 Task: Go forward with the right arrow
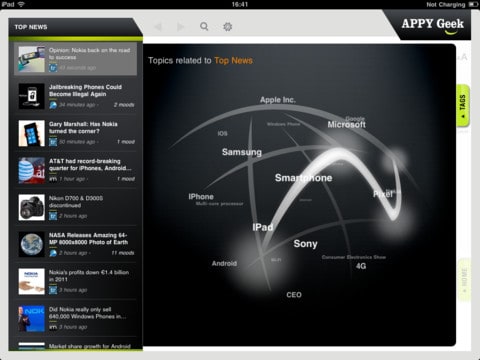(180, 27)
